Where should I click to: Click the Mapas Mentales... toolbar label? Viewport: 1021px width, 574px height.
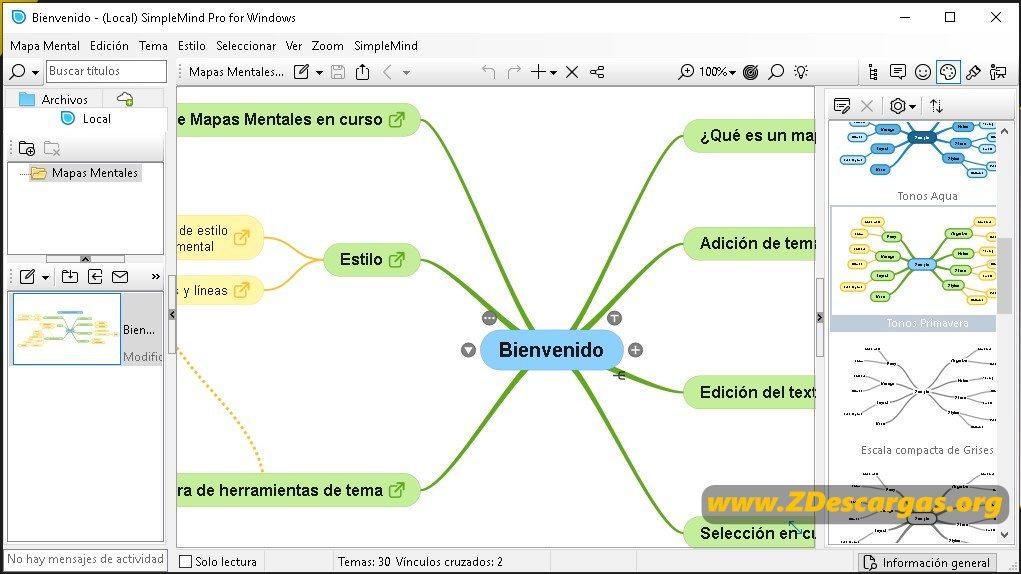[x=236, y=72]
